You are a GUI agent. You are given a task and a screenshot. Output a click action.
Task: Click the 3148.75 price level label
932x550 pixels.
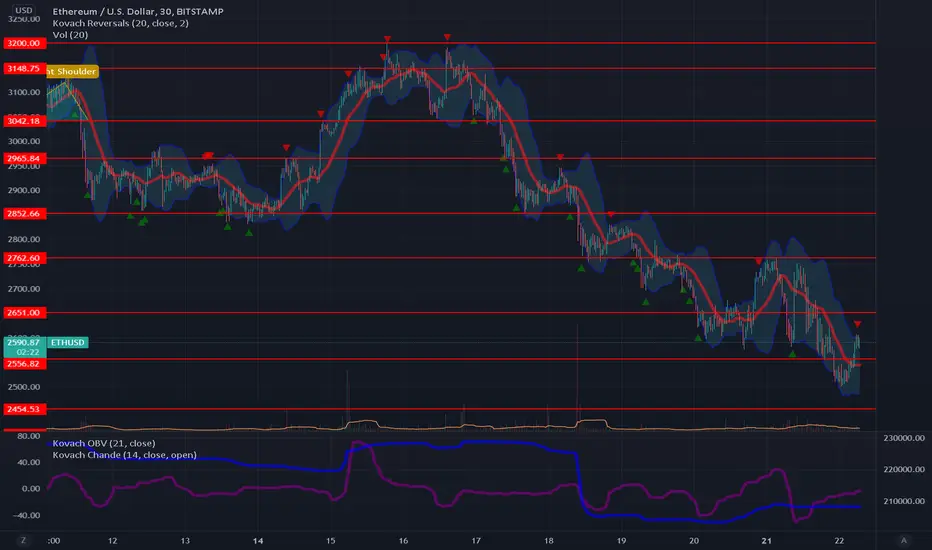coord(24,68)
